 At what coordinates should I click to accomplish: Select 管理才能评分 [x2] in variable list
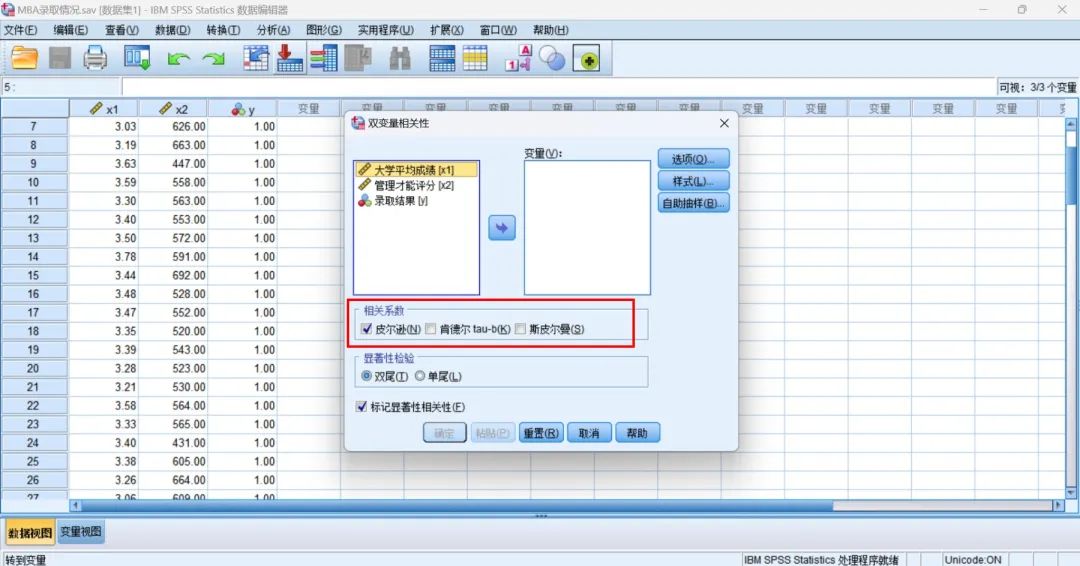tap(416, 185)
